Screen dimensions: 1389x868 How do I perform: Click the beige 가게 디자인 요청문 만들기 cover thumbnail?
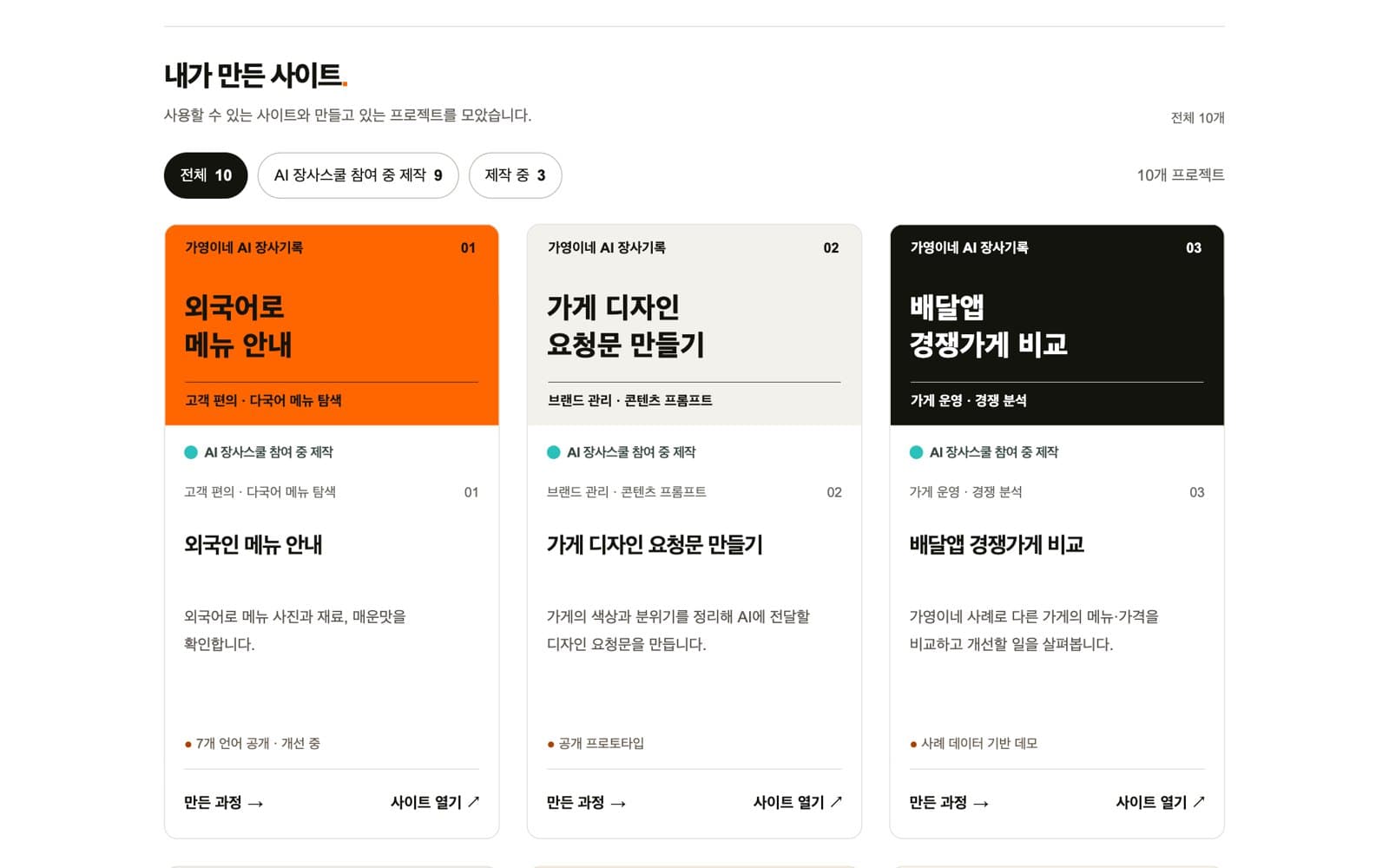click(694, 325)
